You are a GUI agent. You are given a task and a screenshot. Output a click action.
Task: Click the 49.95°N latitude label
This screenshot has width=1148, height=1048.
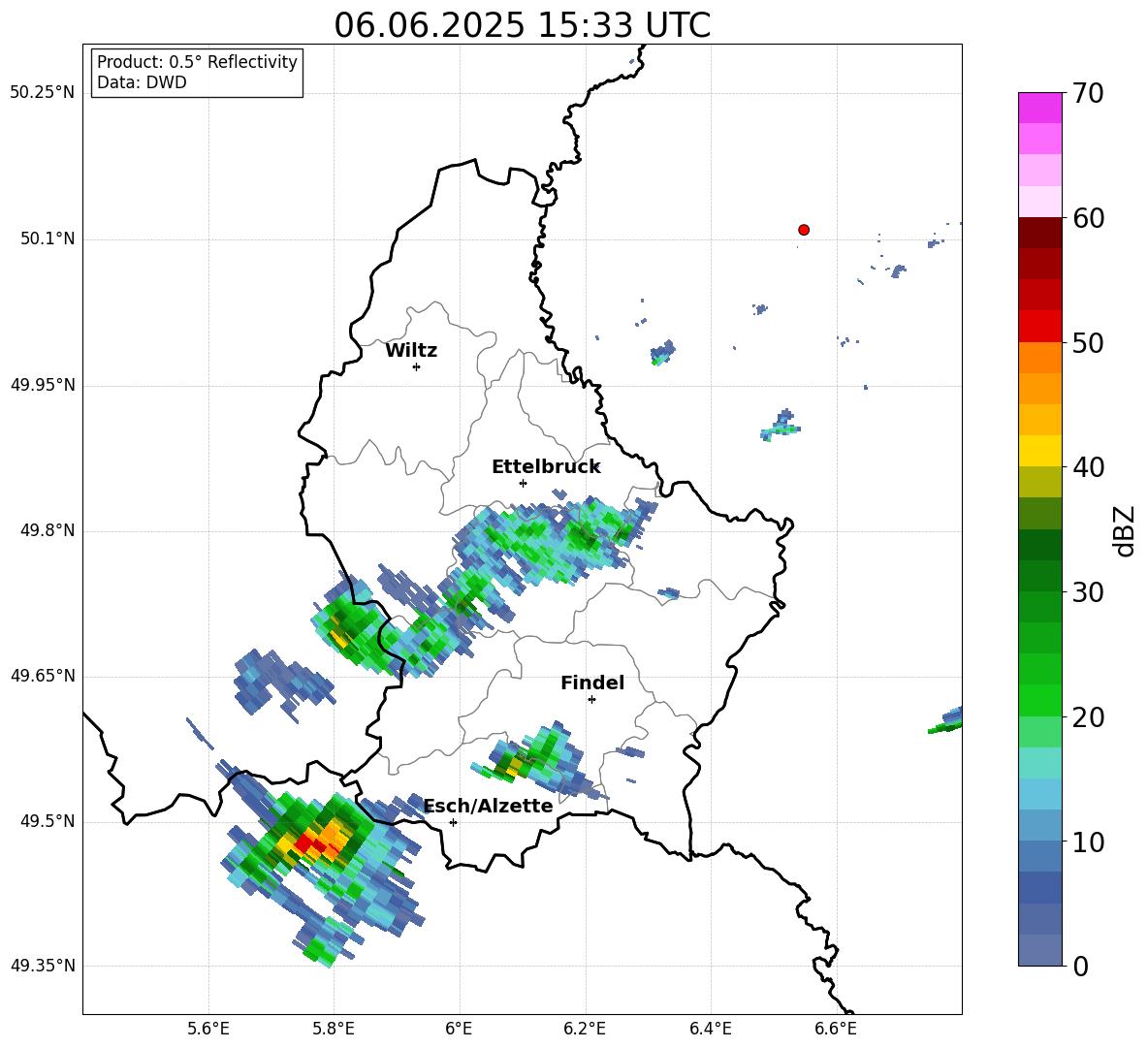click(x=43, y=385)
